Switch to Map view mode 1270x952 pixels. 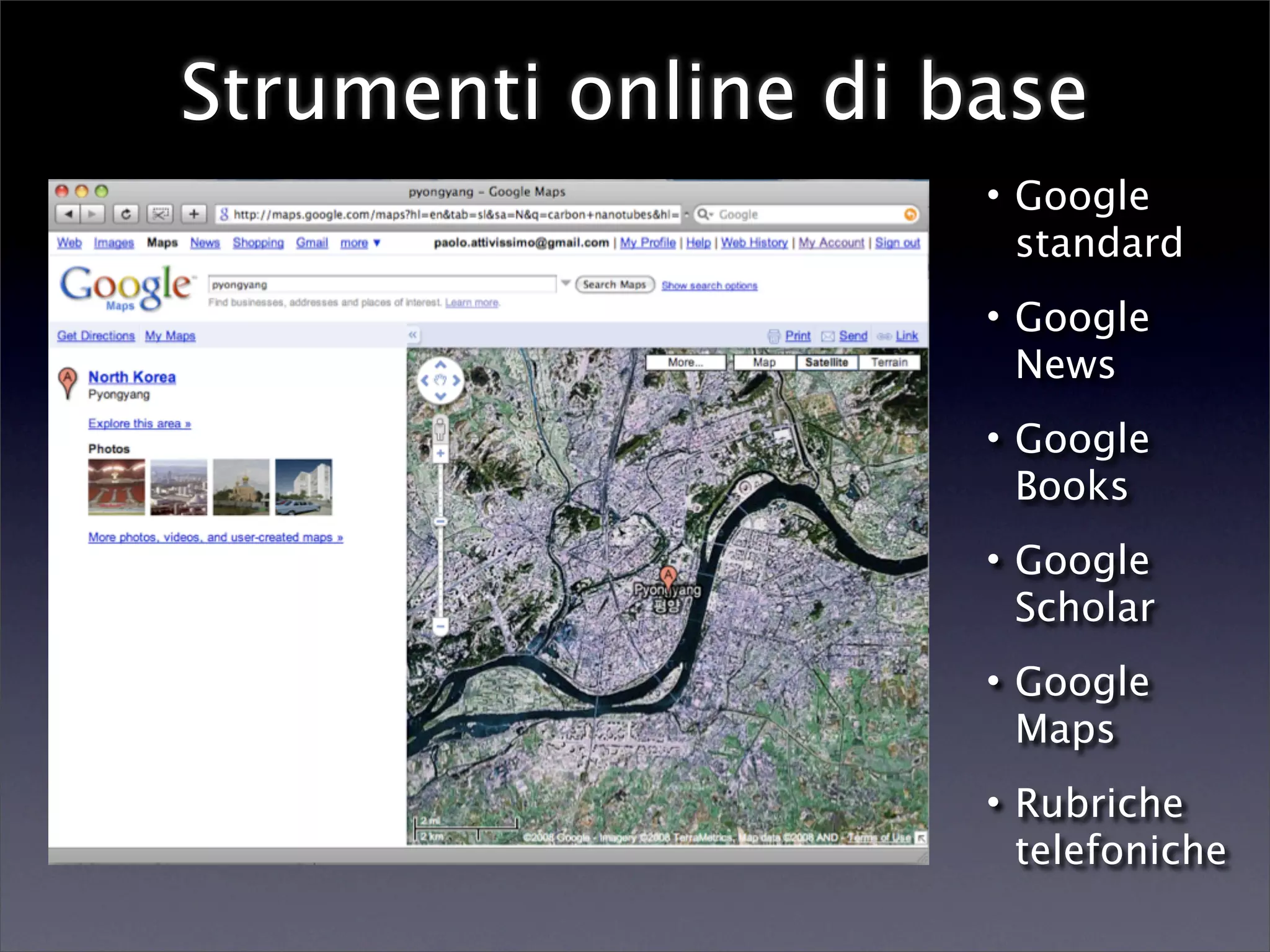click(764, 362)
